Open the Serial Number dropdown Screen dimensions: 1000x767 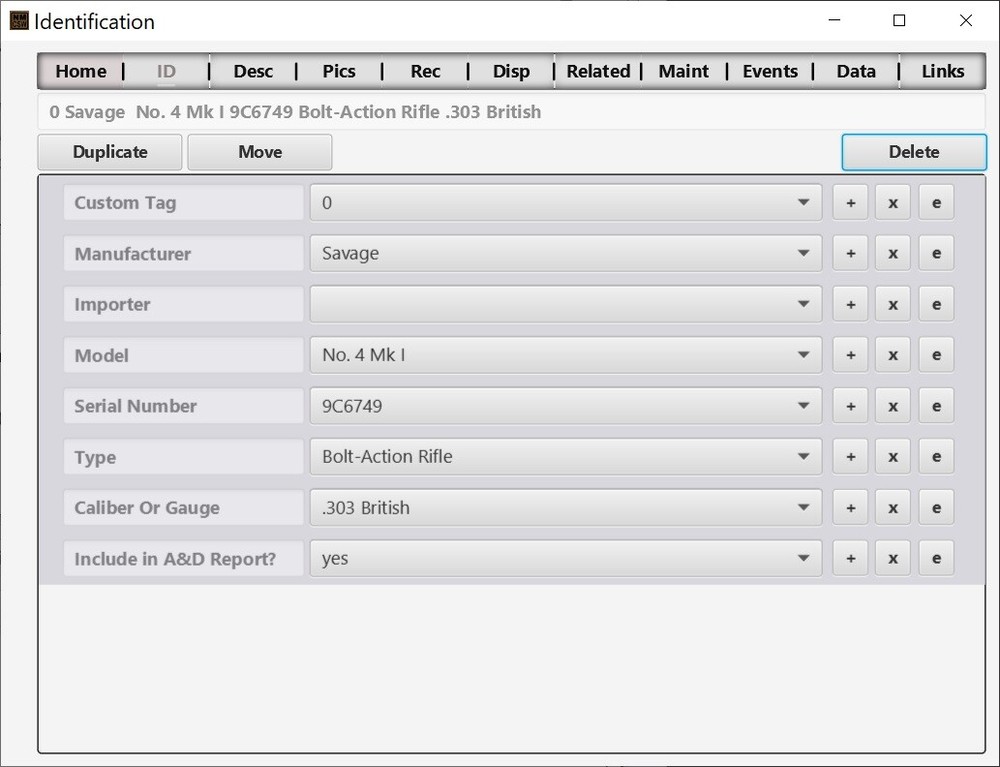(x=805, y=405)
